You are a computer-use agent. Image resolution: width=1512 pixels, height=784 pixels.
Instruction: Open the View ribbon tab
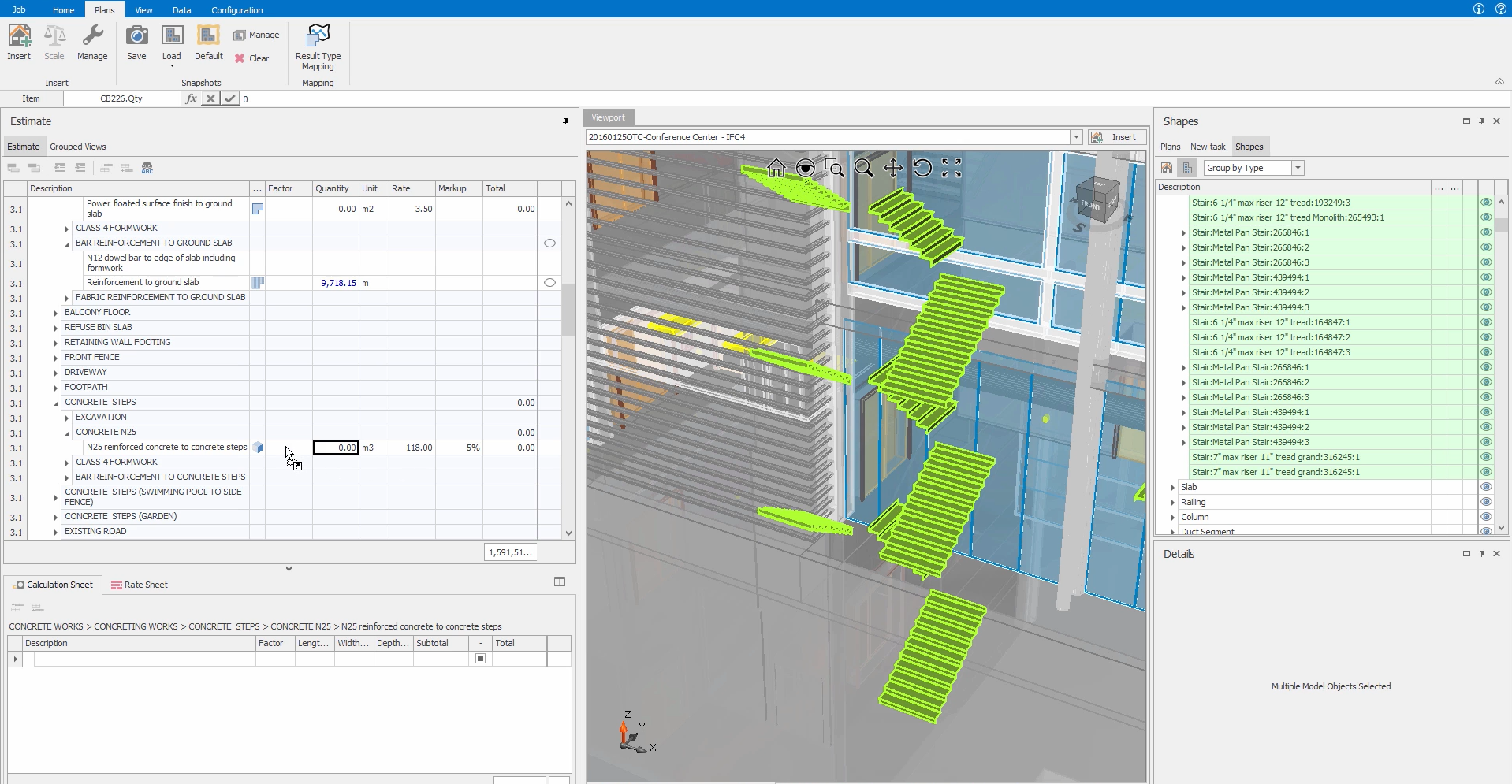(x=143, y=10)
